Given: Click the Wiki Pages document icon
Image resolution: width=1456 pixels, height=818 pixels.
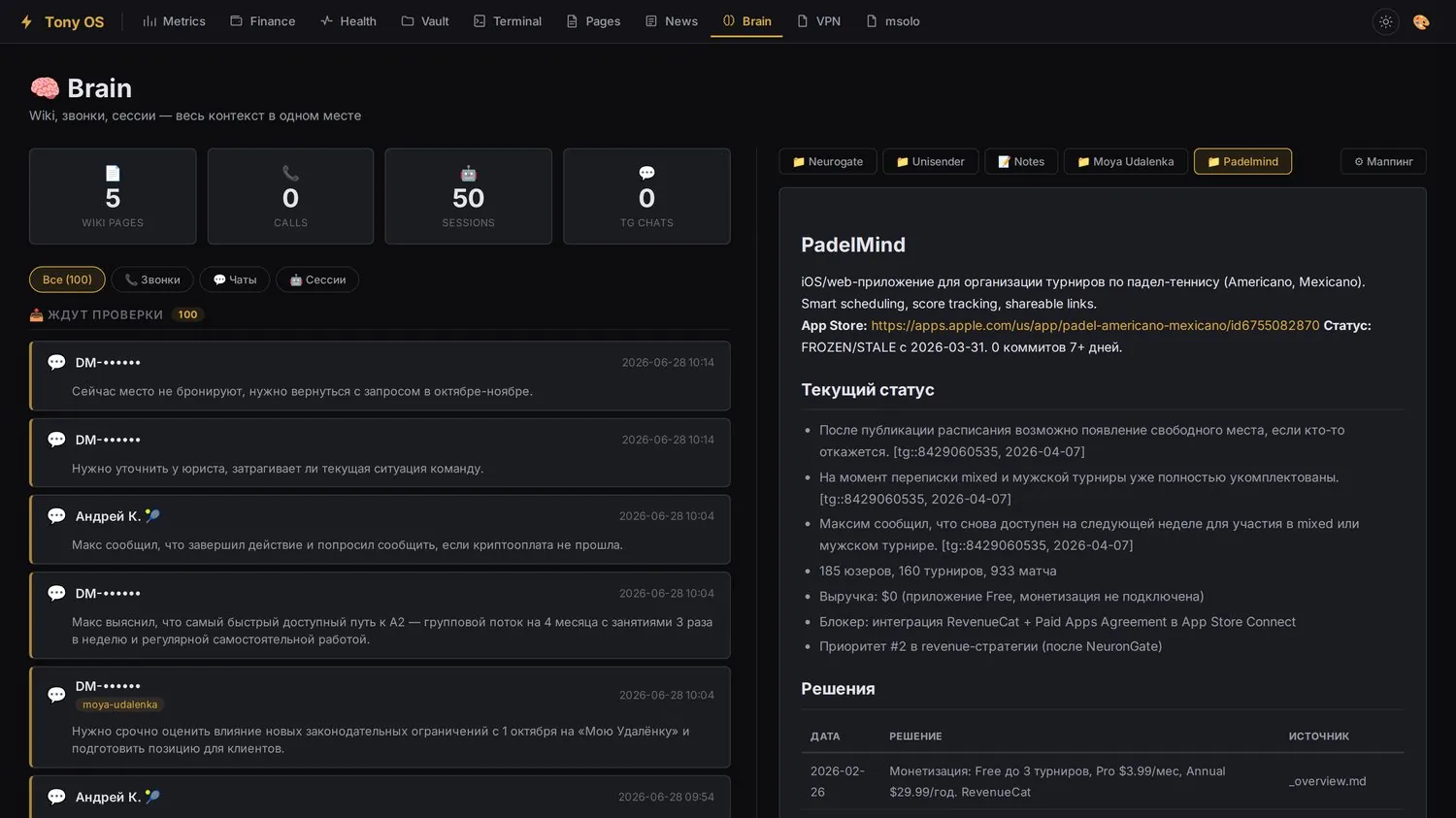Looking at the screenshot, I should (x=113, y=173).
